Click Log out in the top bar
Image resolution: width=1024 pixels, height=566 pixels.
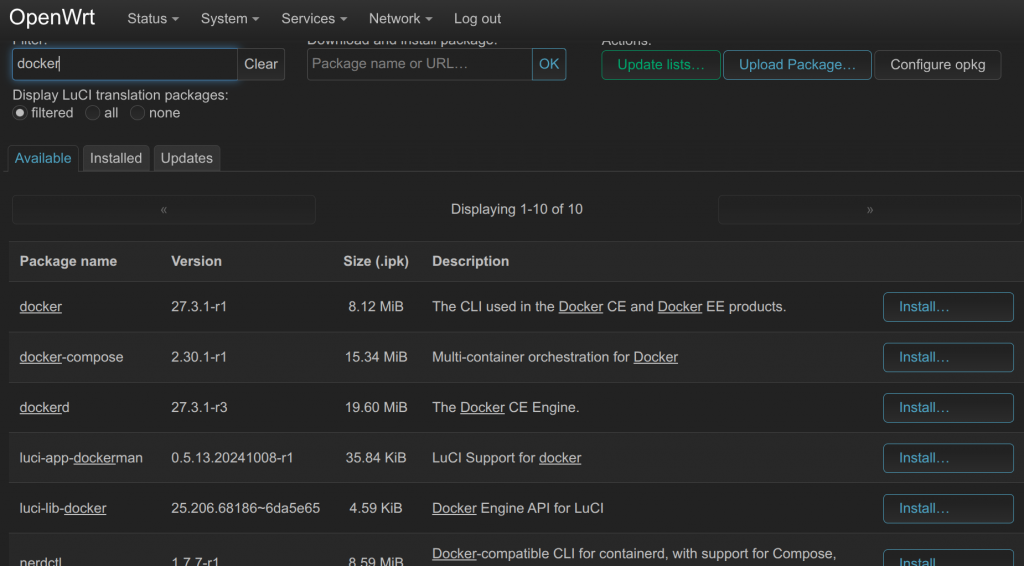tap(477, 19)
